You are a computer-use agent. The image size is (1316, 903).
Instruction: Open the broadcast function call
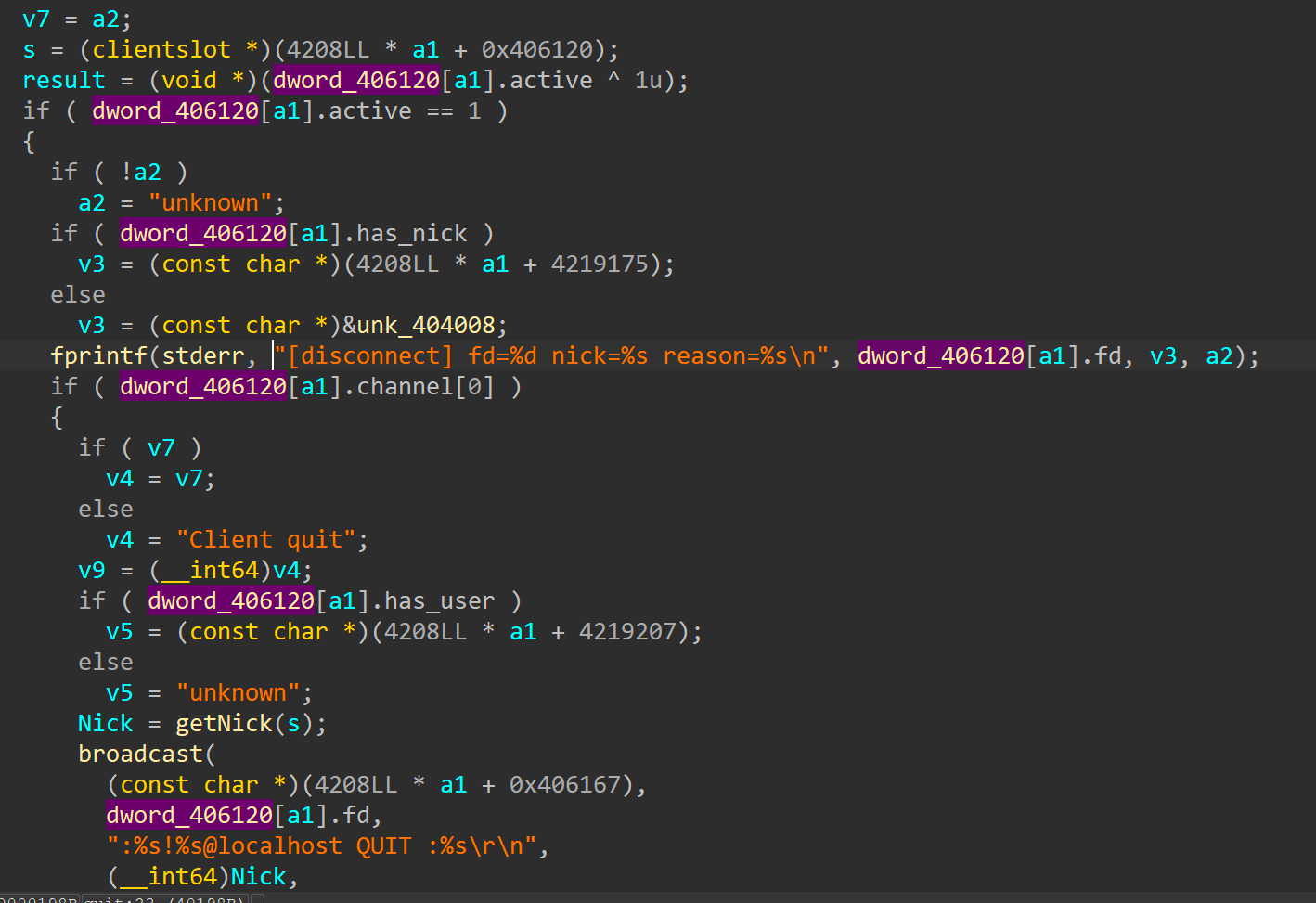pyautogui.click(x=140, y=754)
